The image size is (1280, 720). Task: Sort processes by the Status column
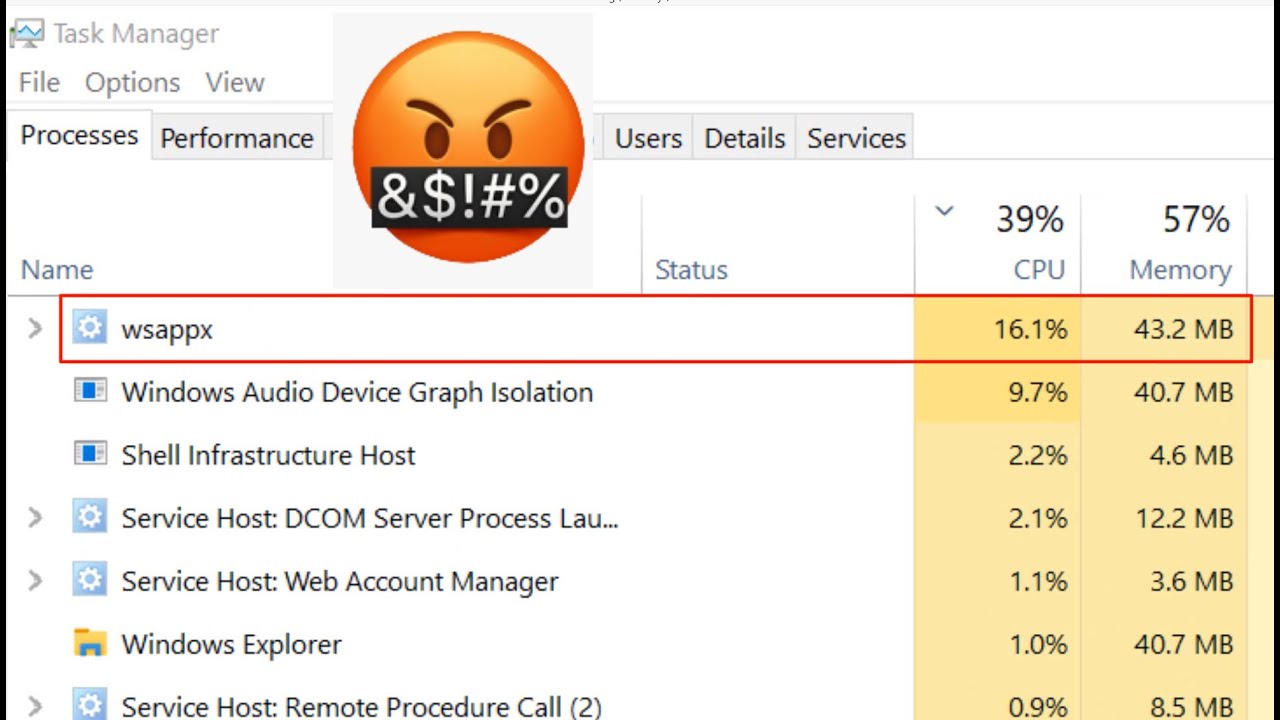point(691,270)
